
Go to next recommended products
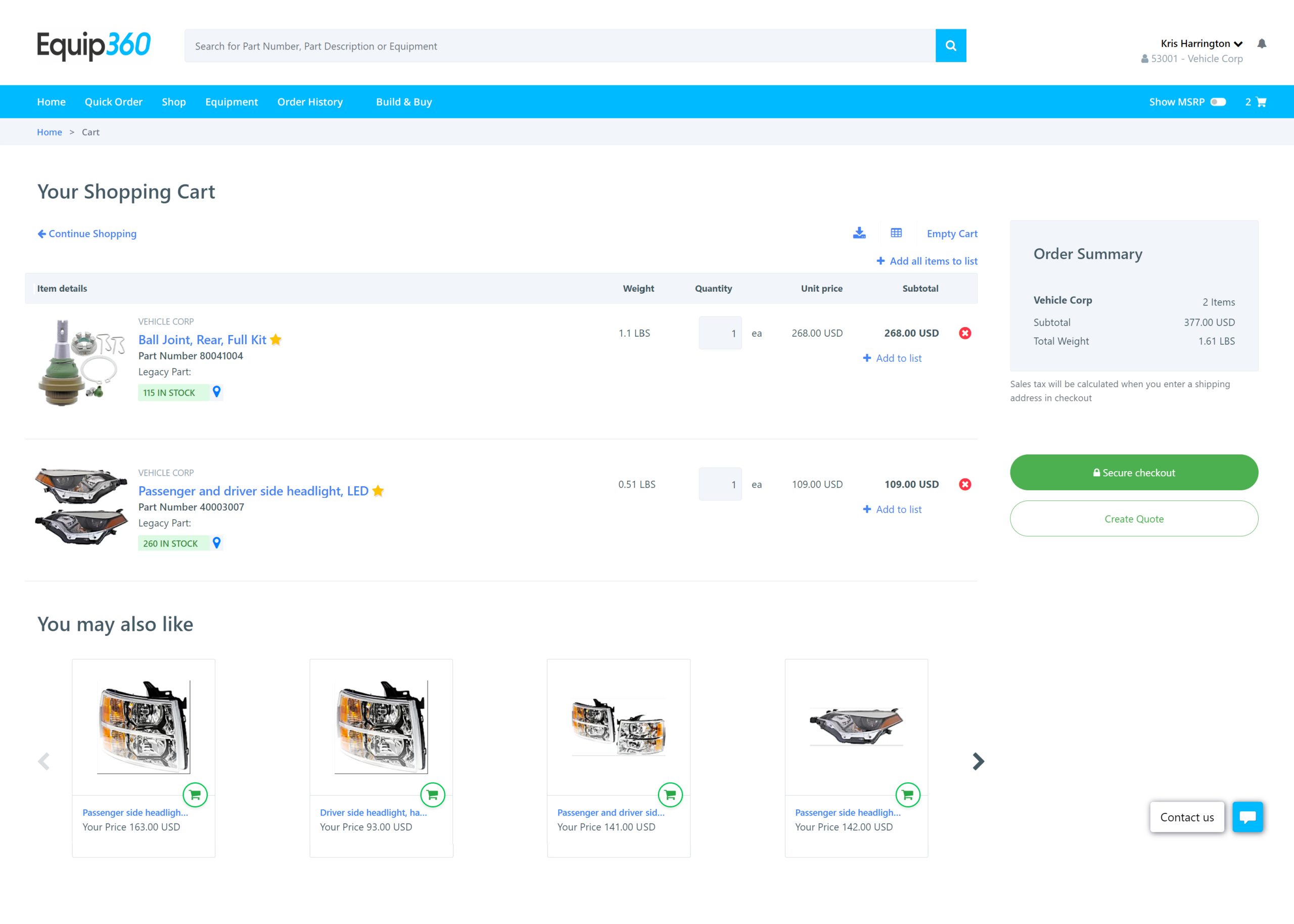(x=978, y=761)
